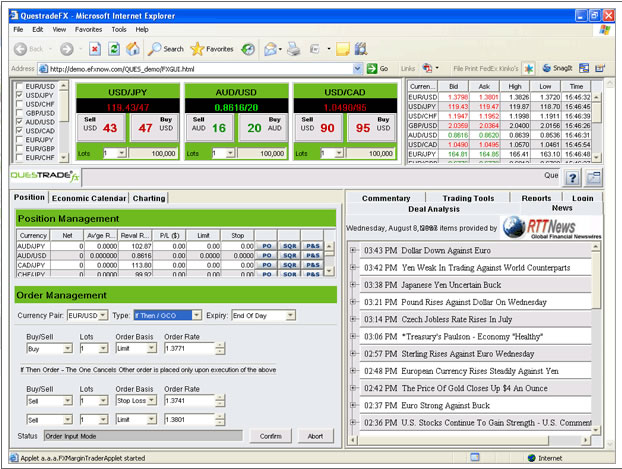The width and height of the screenshot is (622, 469).
Task: Check the GBP/USD checkbox
Action: [x=19, y=113]
